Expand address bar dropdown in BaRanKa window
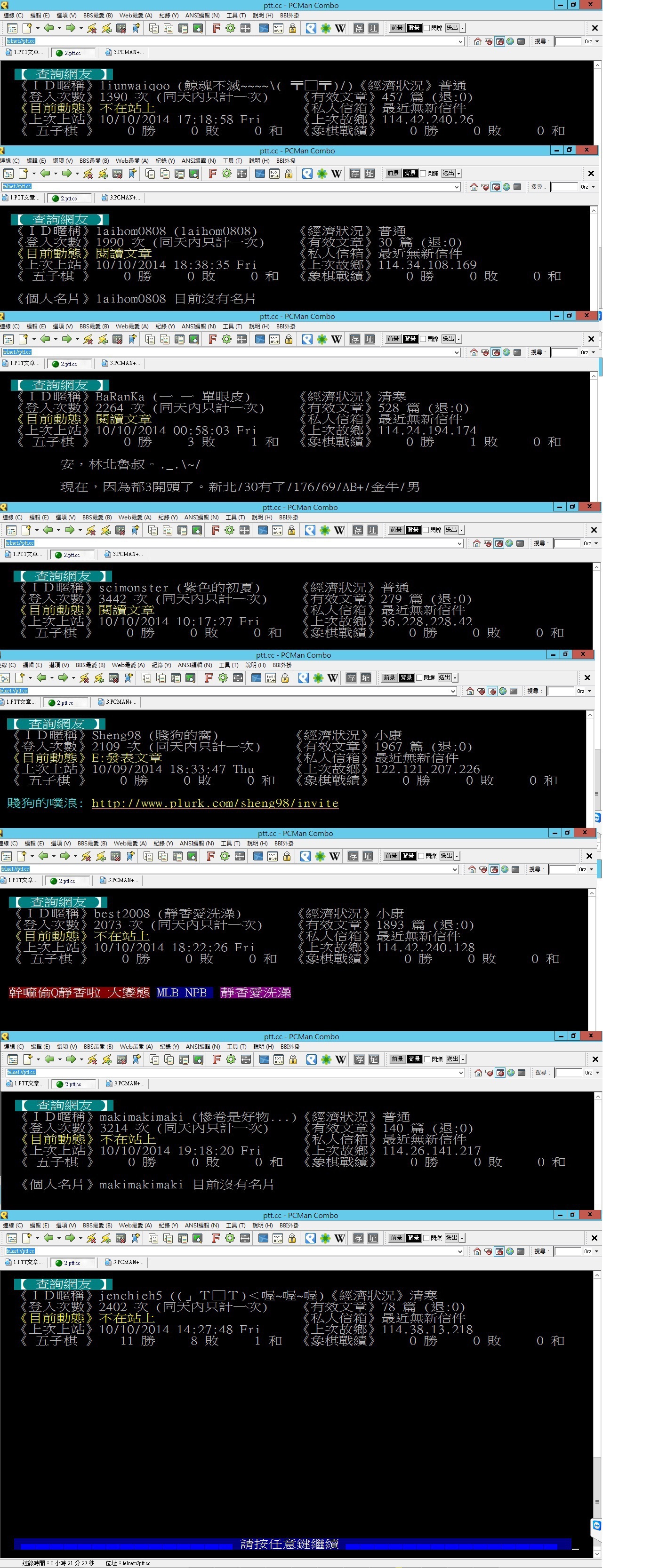This screenshot has width=659, height=1568. [x=457, y=352]
